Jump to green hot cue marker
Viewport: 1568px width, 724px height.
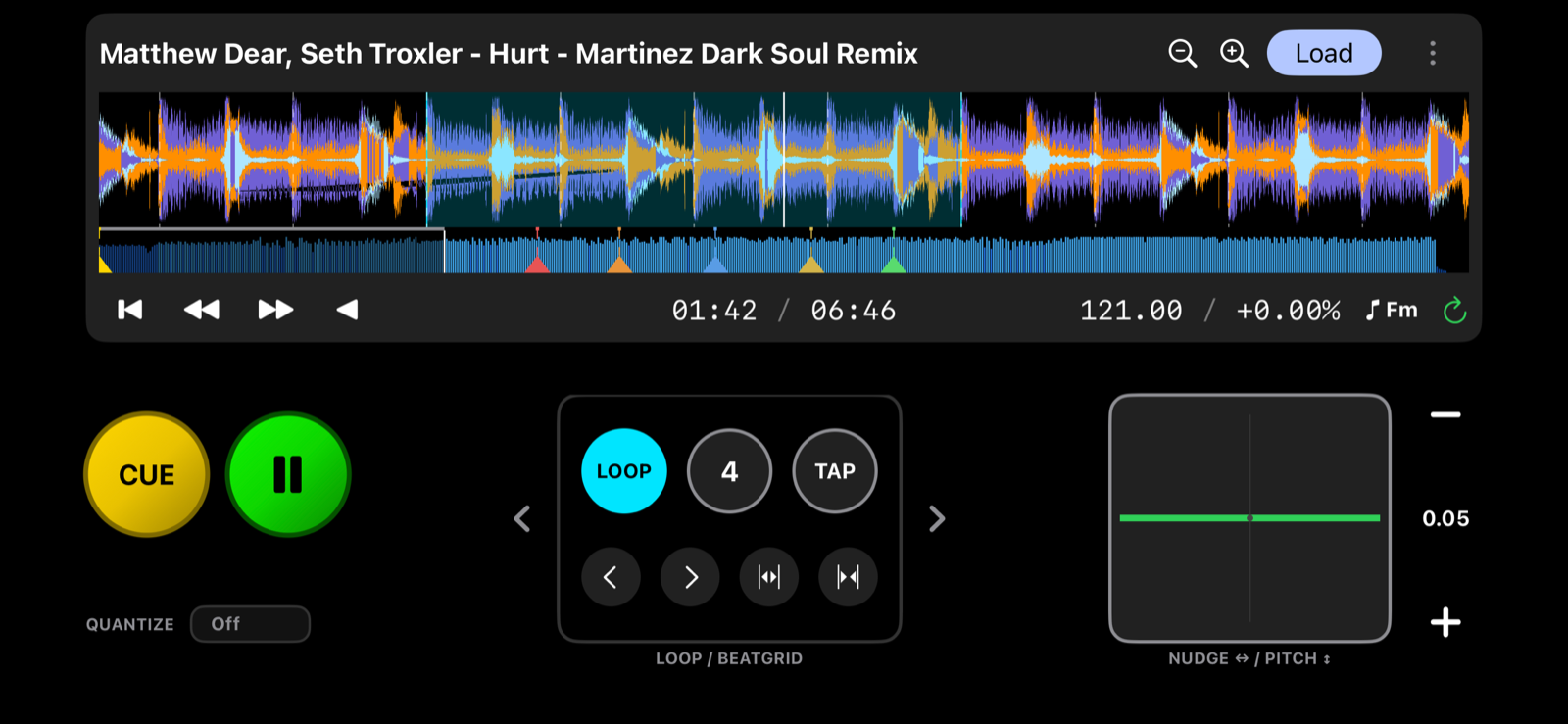(894, 265)
